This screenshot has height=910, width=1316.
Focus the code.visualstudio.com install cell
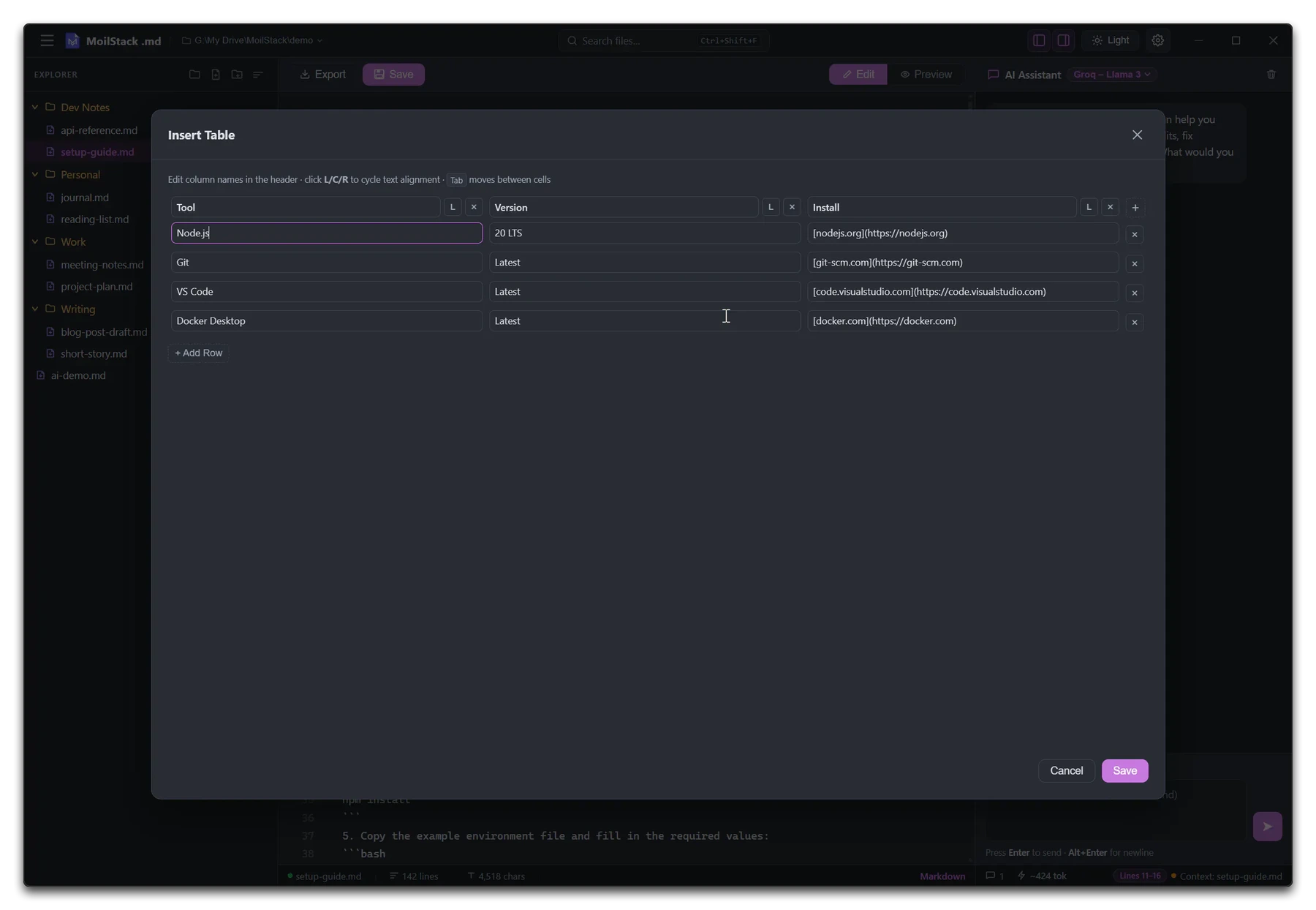[963, 291]
